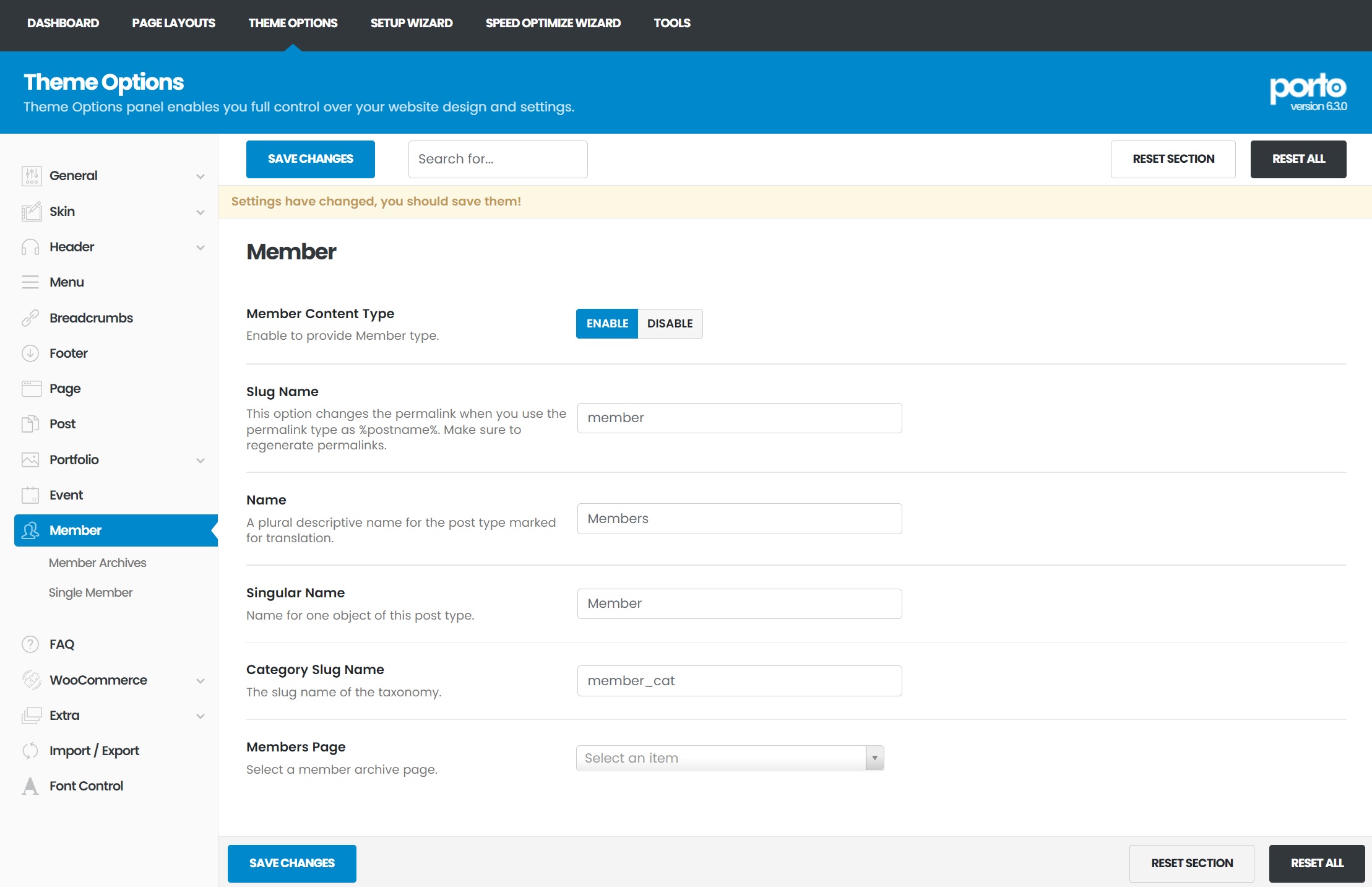
Task: Click the bottom Reset All button
Action: [1316, 863]
